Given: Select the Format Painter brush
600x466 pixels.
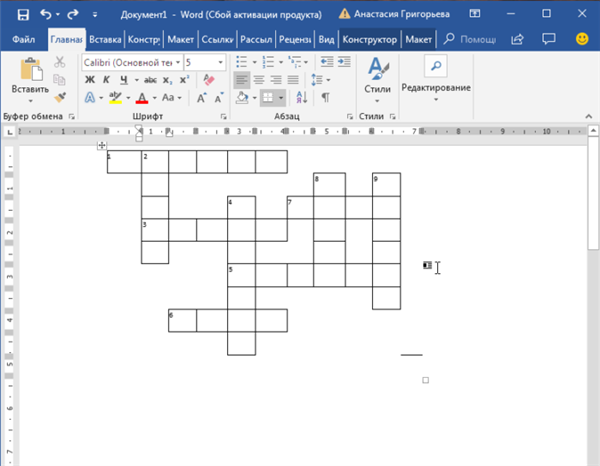Looking at the screenshot, I should pos(60,97).
